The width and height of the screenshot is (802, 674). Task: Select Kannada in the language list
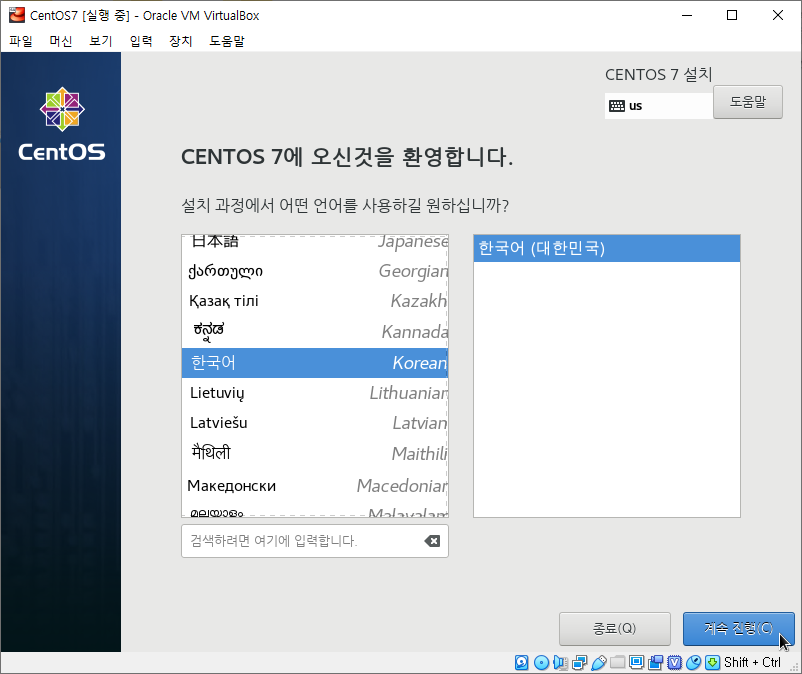pyautogui.click(x=315, y=332)
